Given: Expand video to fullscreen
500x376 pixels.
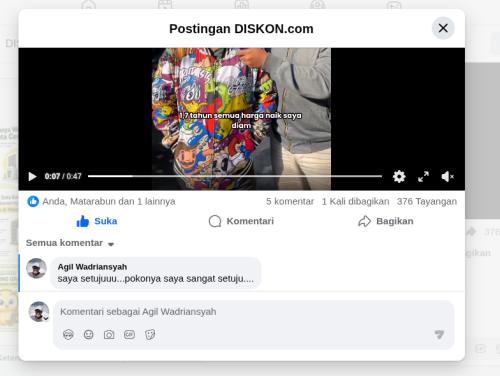Looking at the screenshot, I should click(x=423, y=176).
